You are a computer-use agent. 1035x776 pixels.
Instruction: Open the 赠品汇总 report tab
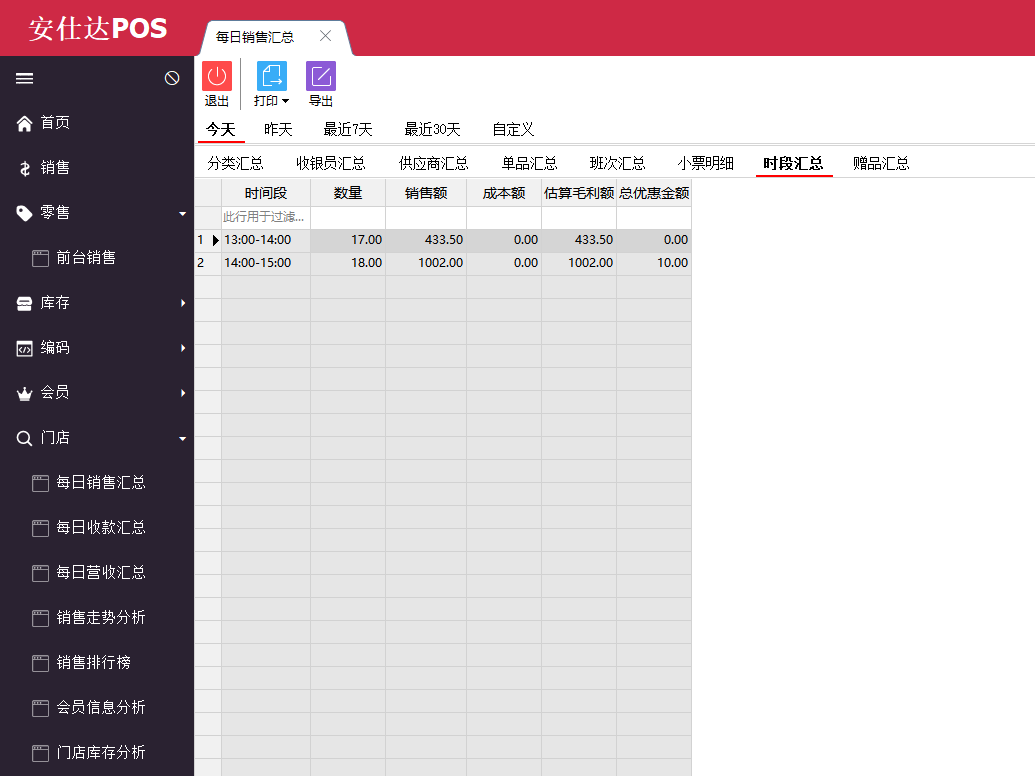point(881,163)
